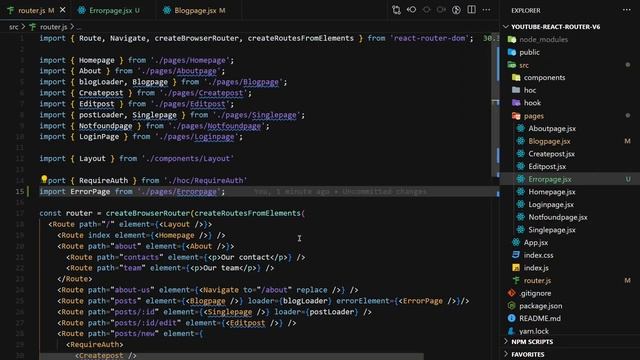Click the src breadcrumb segment

[x=13, y=27]
